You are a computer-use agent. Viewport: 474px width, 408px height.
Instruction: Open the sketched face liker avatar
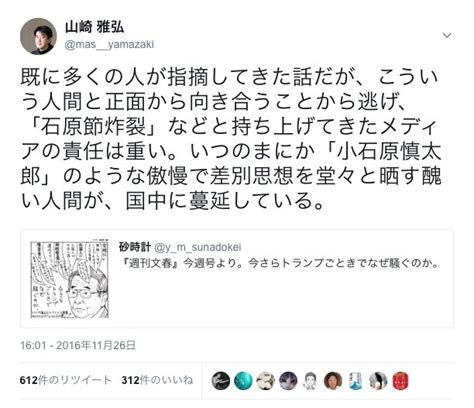pos(311,381)
